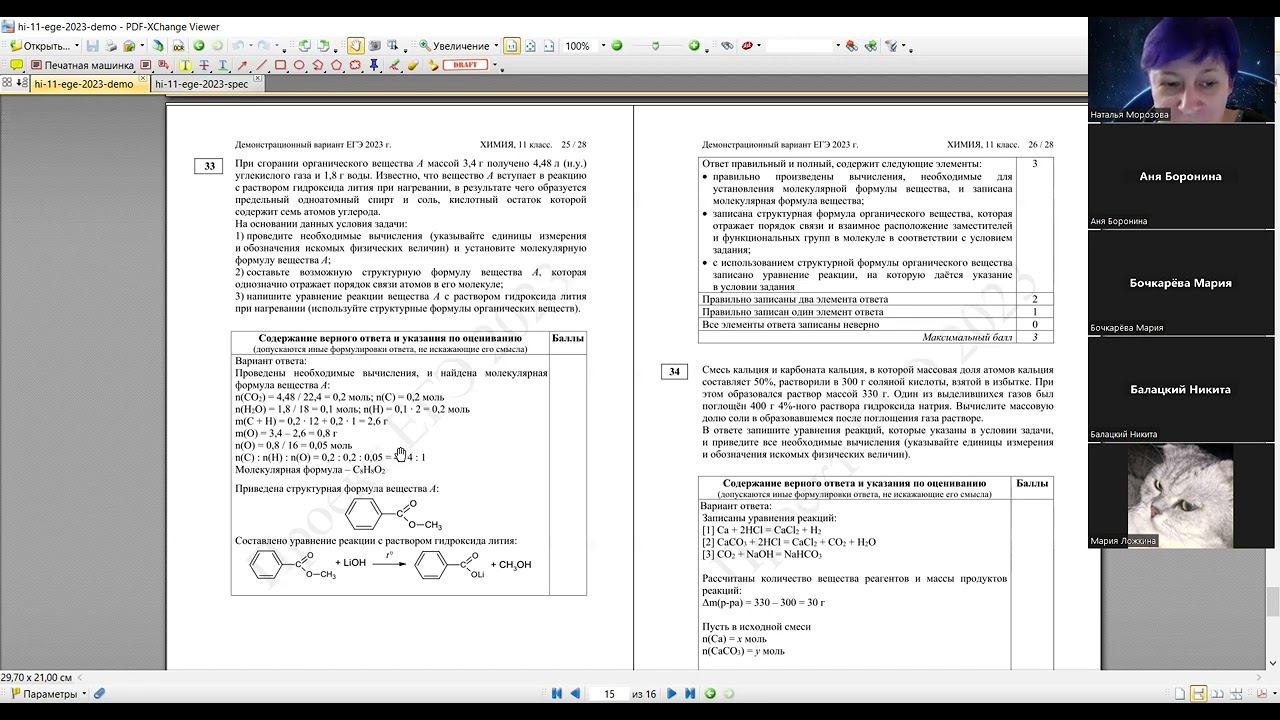
Task: Print the document with the printer icon
Action: coord(111,46)
